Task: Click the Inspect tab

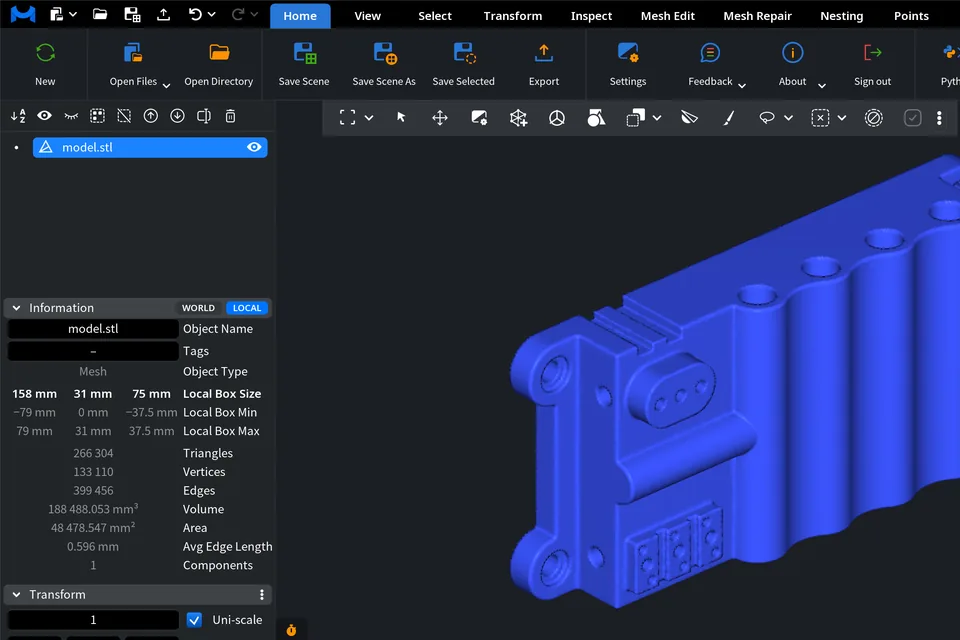Action: click(x=591, y=16)
